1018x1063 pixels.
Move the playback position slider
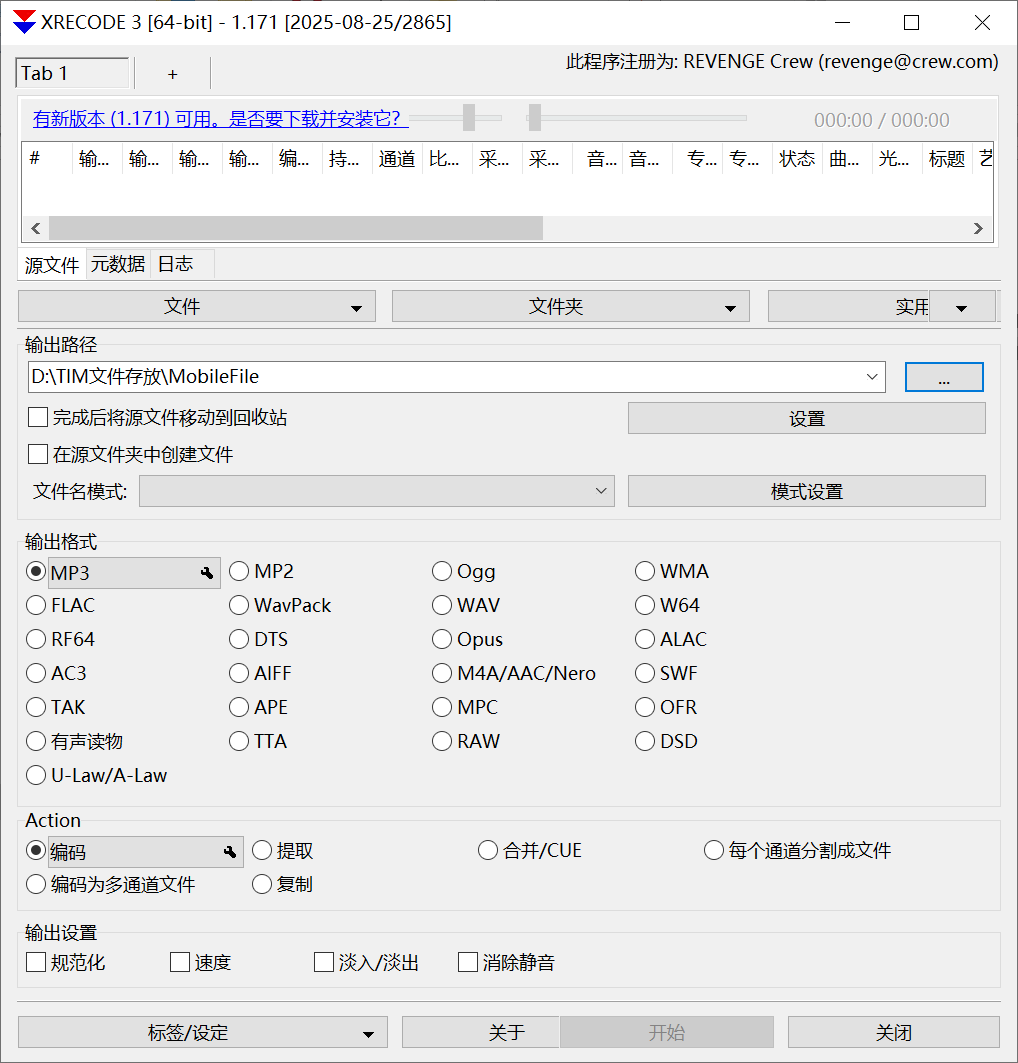click(x=535, y=117)
